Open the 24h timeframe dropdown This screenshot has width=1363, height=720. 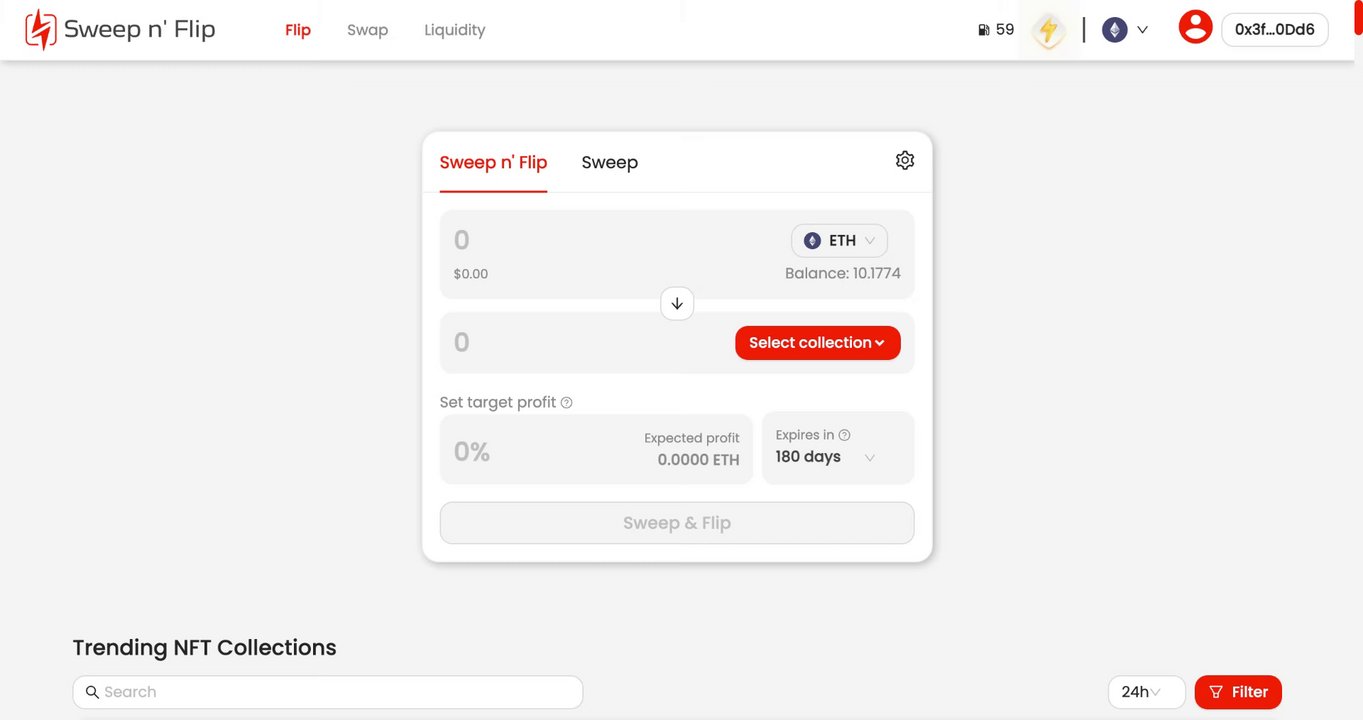pos(1145,692)
